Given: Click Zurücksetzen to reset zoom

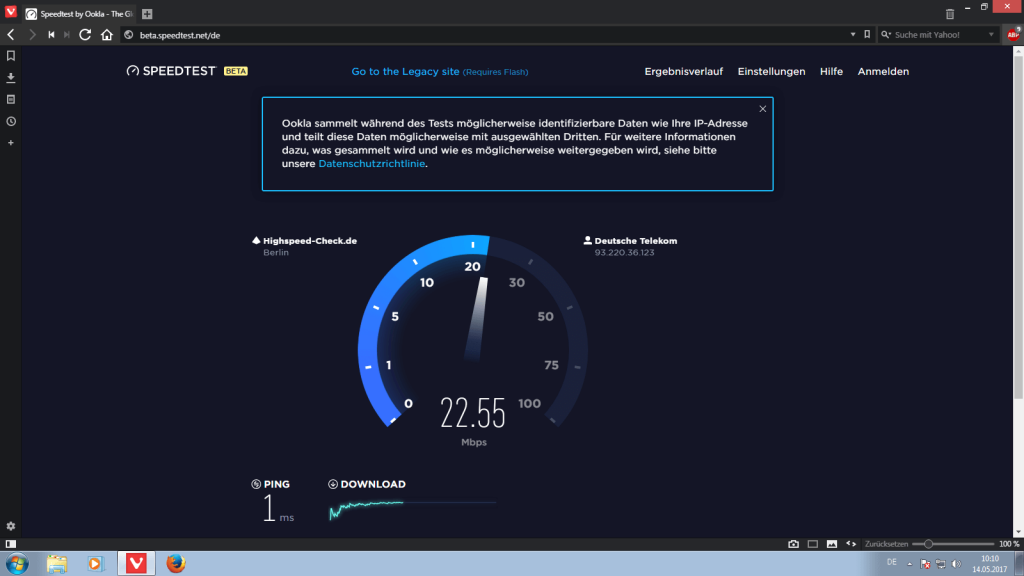Looking at the screenshot, I should 886,544.
